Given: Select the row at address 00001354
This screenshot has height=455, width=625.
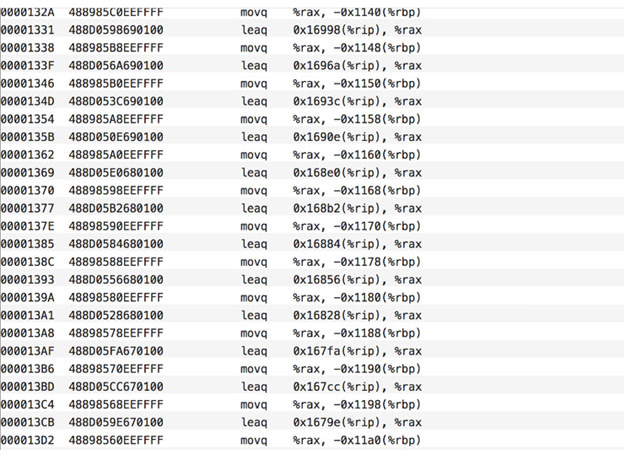Looking at the screenshot, I should [x=312, y=119].
